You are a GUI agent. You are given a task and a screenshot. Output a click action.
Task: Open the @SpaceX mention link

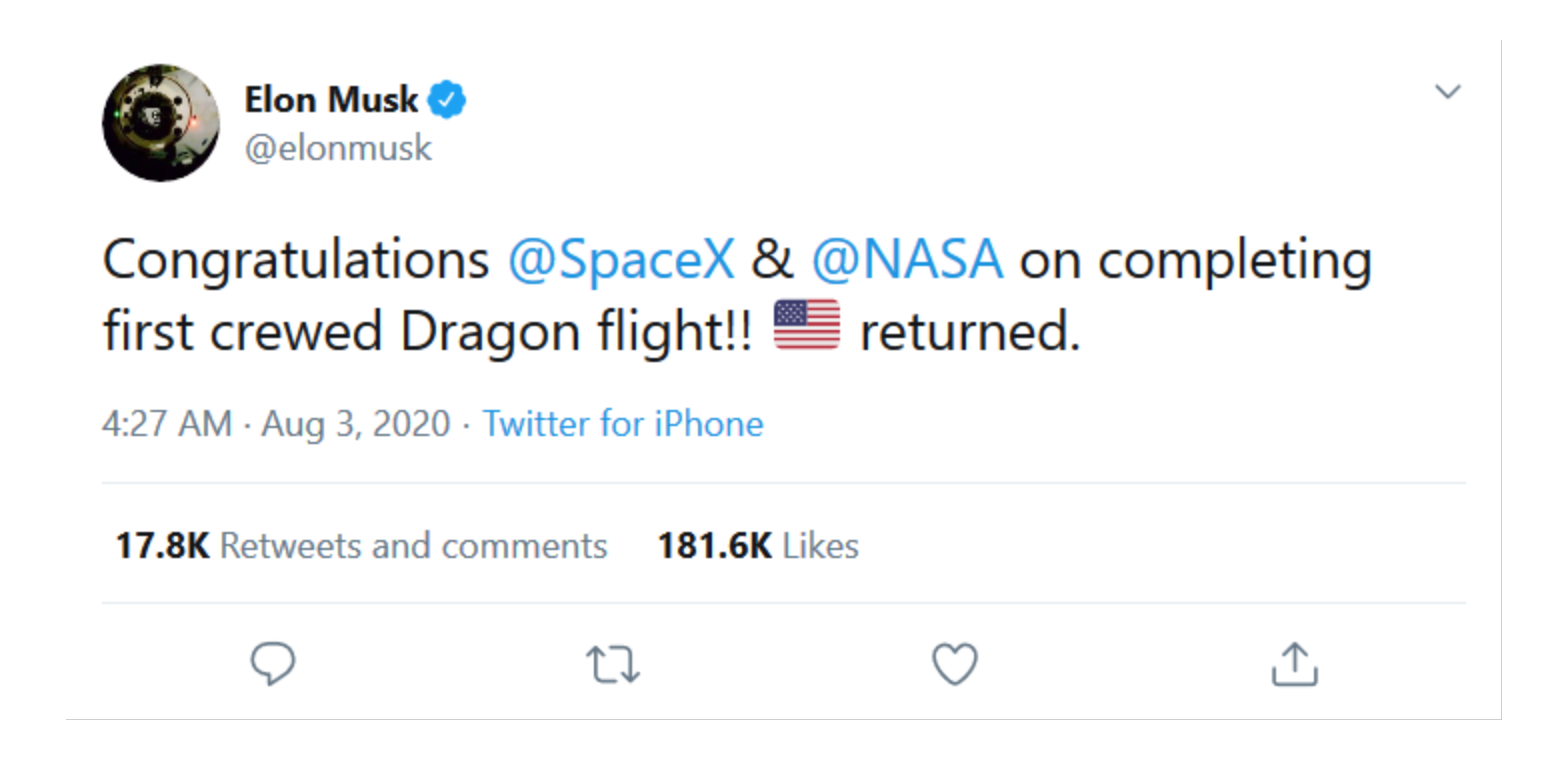[x=621, y=260]
